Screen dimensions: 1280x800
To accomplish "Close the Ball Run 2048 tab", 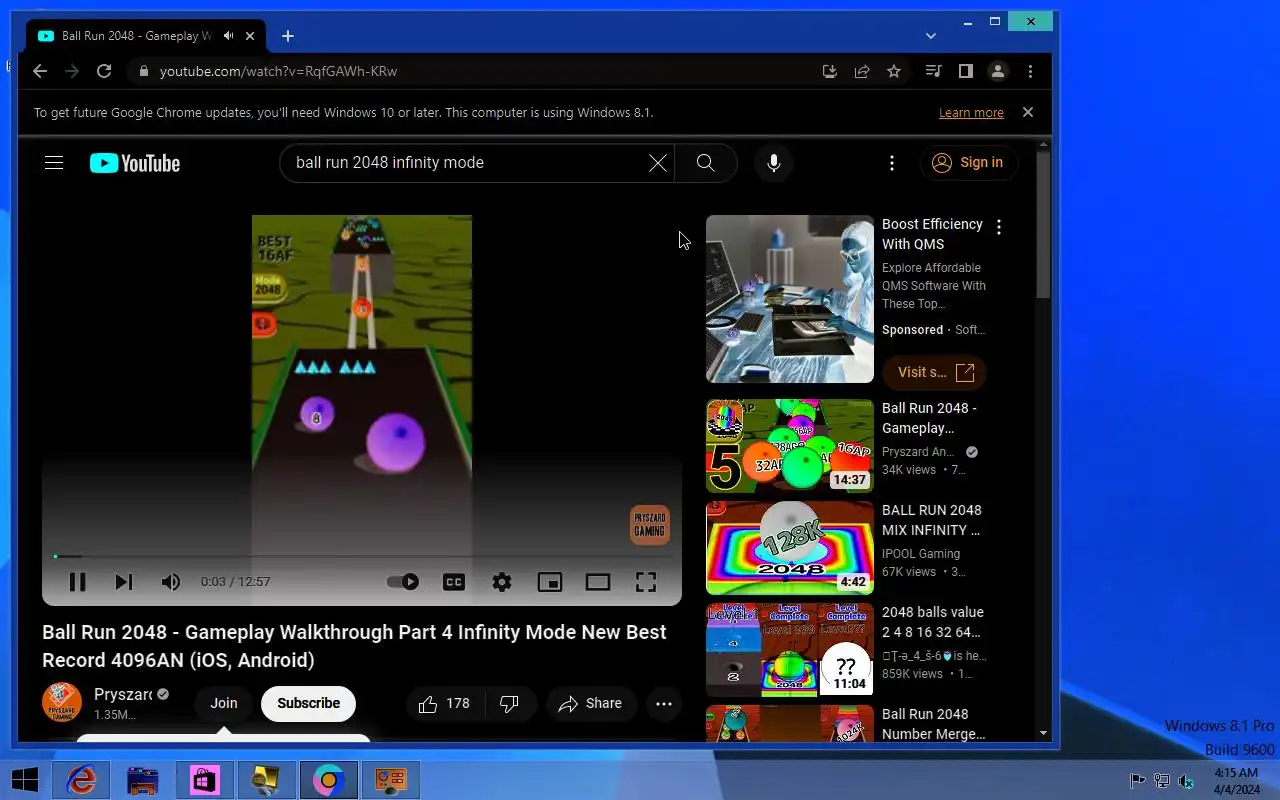I will 250,36.
